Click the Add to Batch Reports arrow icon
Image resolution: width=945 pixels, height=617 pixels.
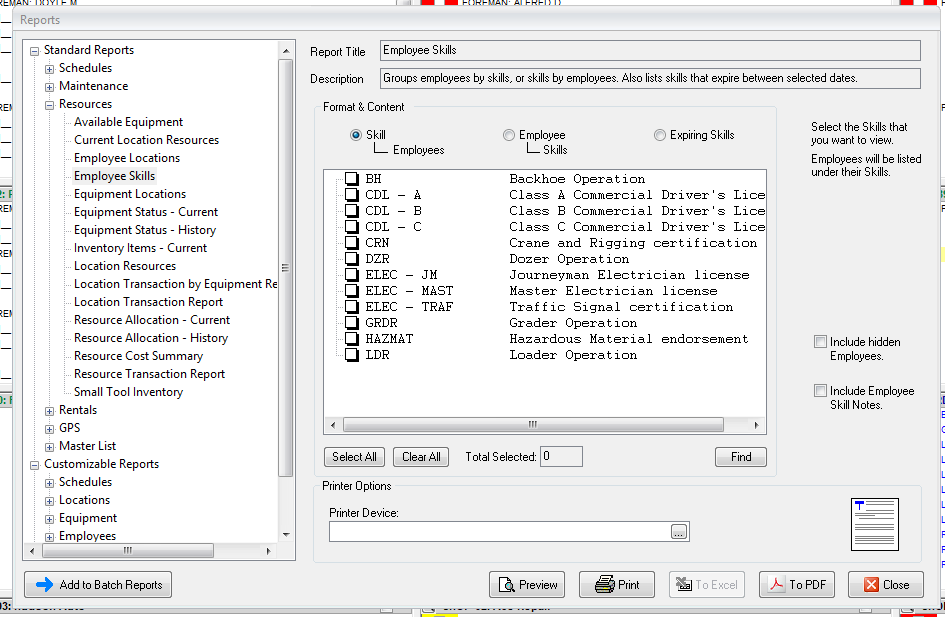point(44,585)
